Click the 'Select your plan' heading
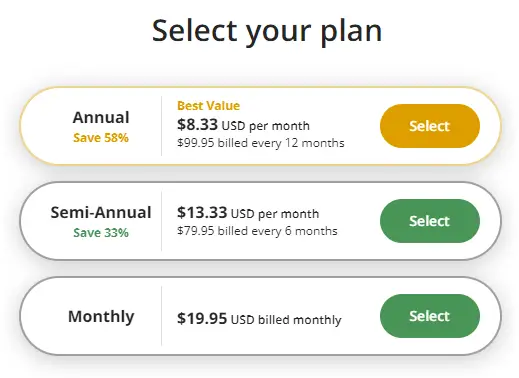 267,32
